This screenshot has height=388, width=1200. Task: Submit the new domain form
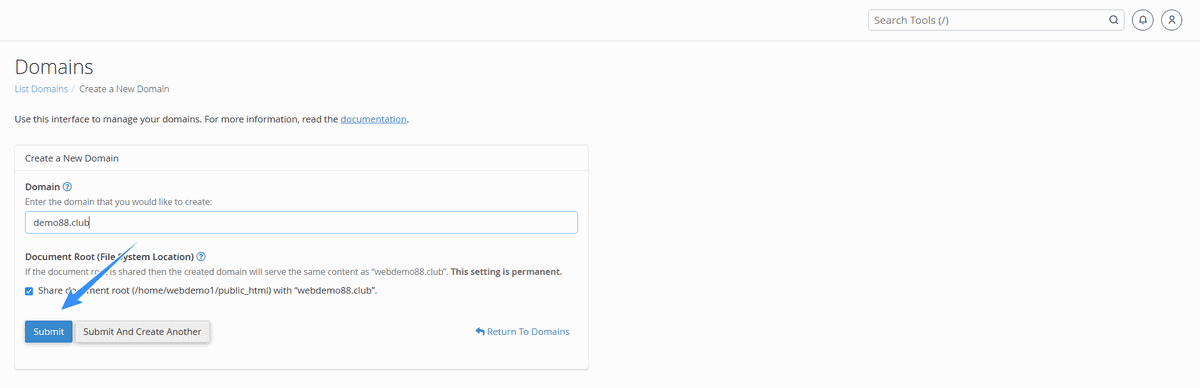coord(49,332)
